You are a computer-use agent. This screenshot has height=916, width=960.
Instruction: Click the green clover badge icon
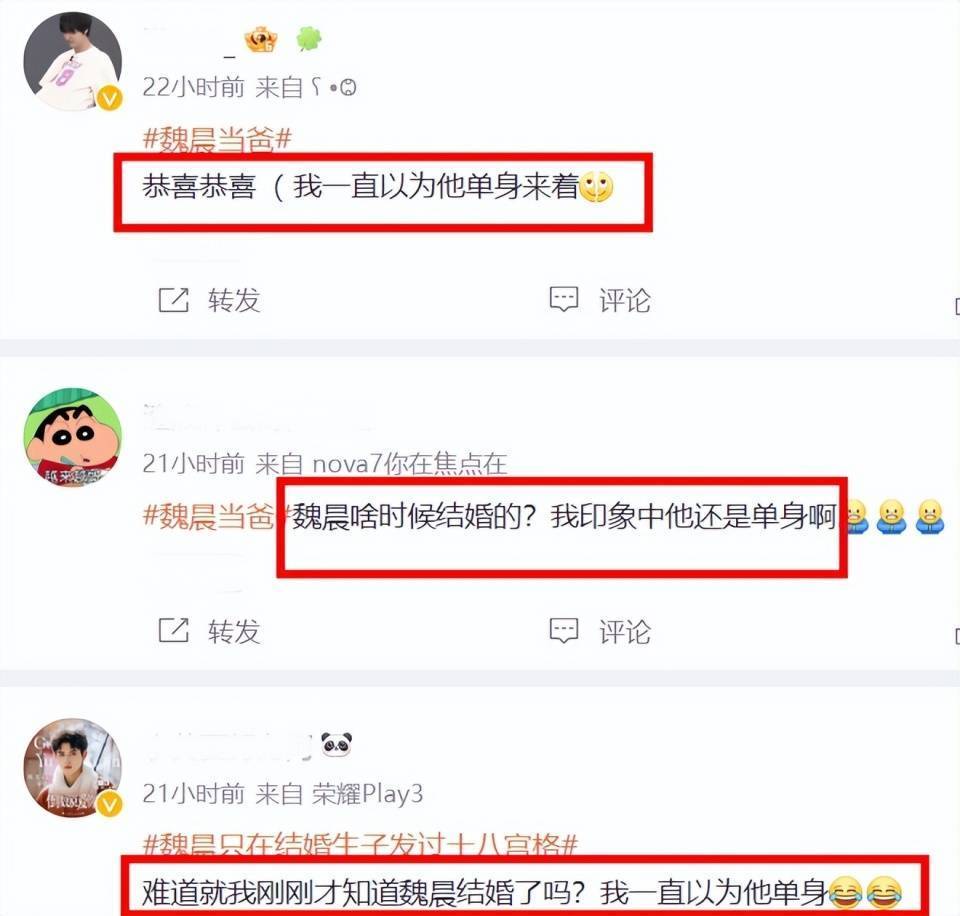pos(309,39)
